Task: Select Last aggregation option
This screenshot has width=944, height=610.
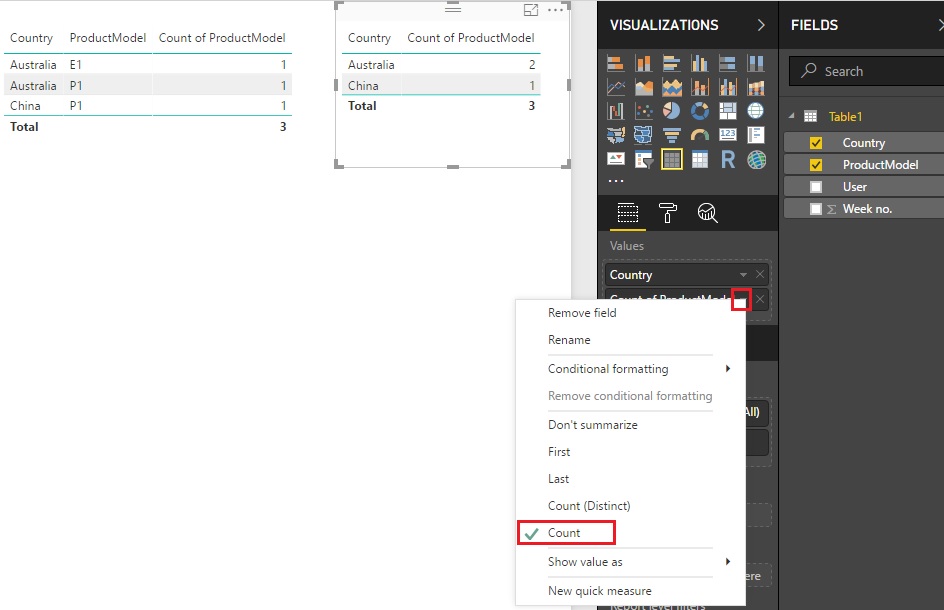Action: click(630, 479)
